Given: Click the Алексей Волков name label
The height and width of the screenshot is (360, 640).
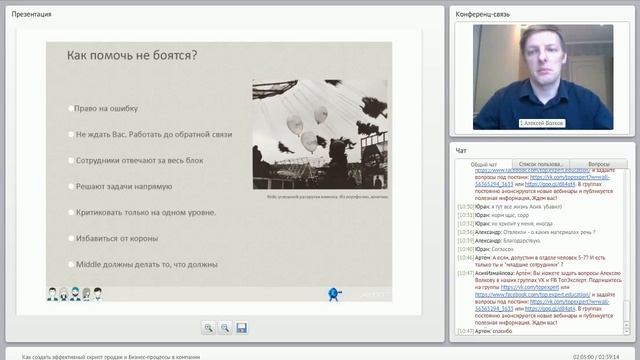Looking at the screenshot, I should pos(542,123).
